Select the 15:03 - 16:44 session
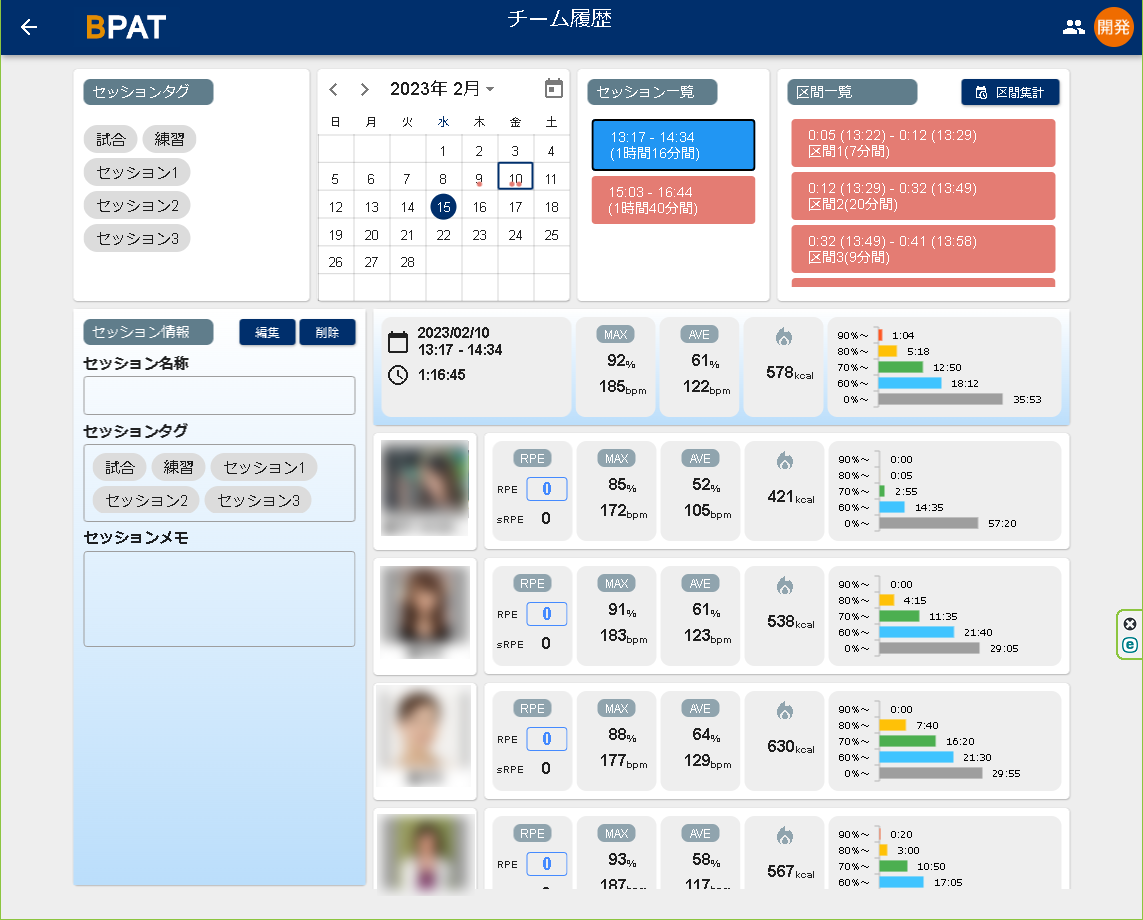The image size is (1143, 920). (673, 200)
